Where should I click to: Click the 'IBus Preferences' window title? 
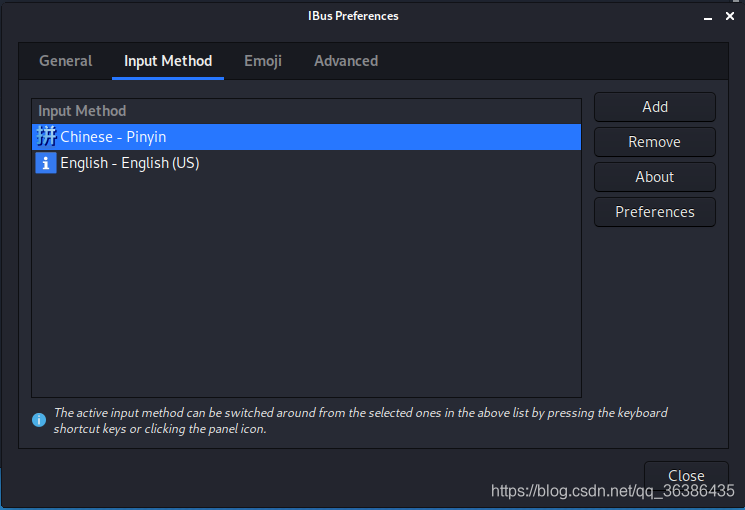(x=353, y=16)
